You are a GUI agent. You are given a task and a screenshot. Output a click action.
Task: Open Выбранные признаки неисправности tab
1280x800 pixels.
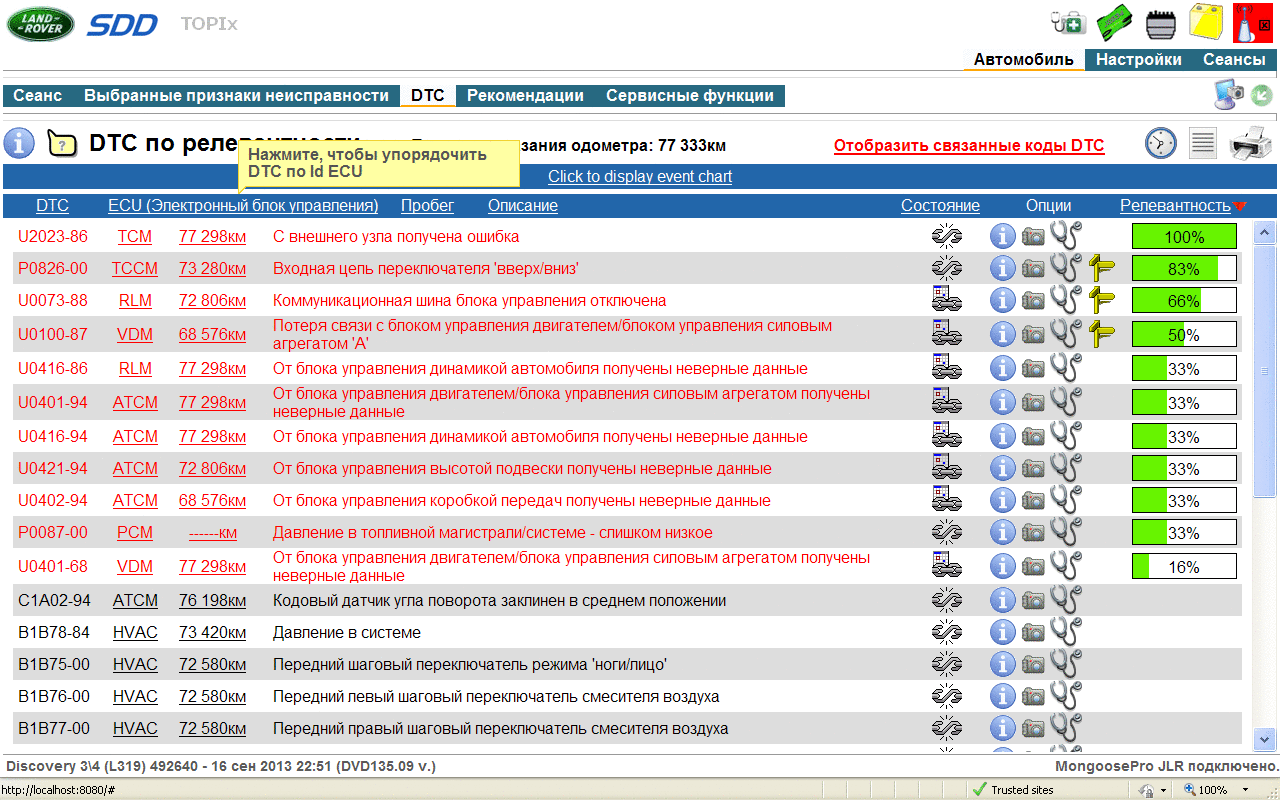[236, 96]
